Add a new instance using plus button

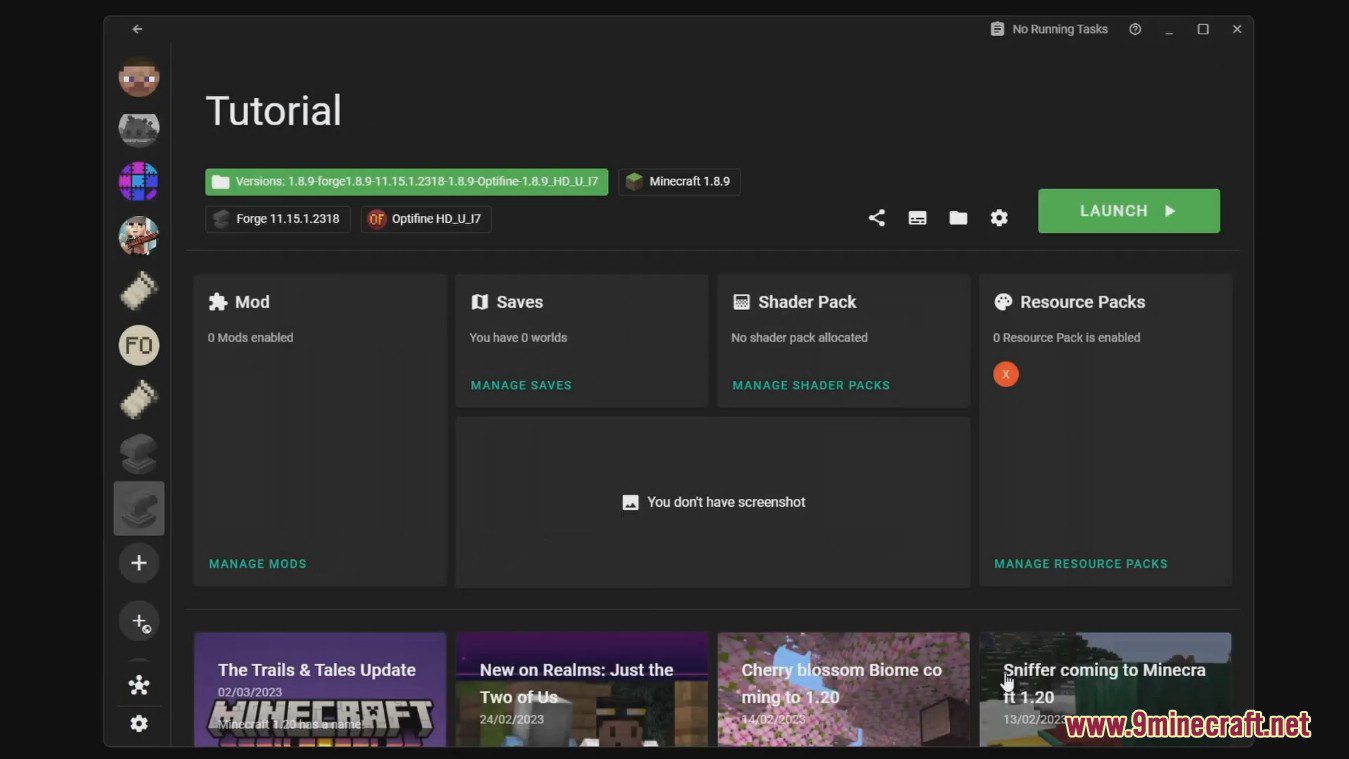point(138,562)
